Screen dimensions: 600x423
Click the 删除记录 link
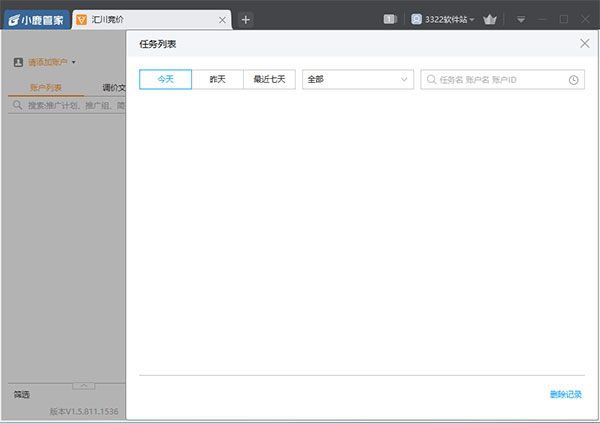[x=565, y=394]
